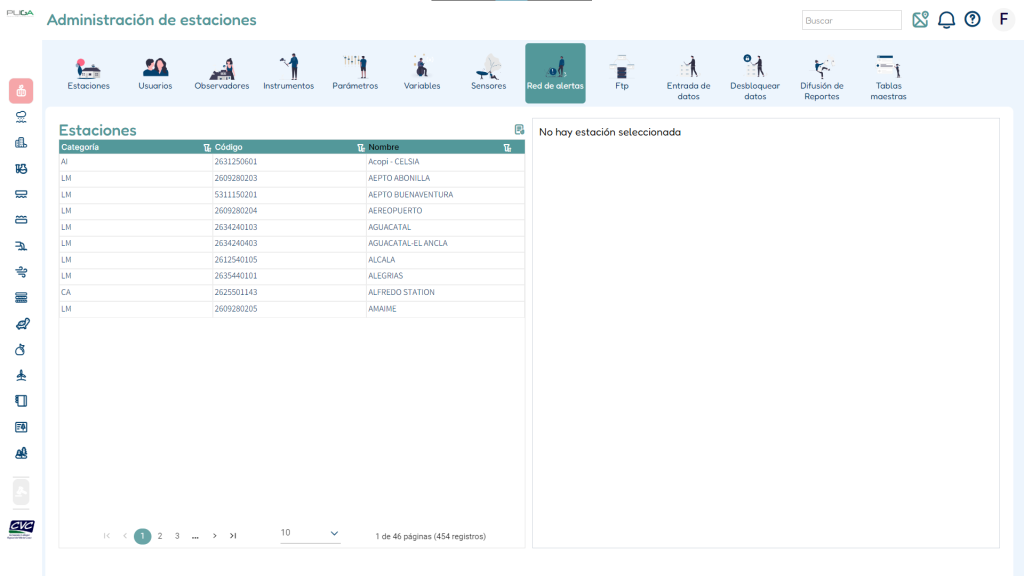
Task: Click the PLGA logo at top left
Action: 20,12
